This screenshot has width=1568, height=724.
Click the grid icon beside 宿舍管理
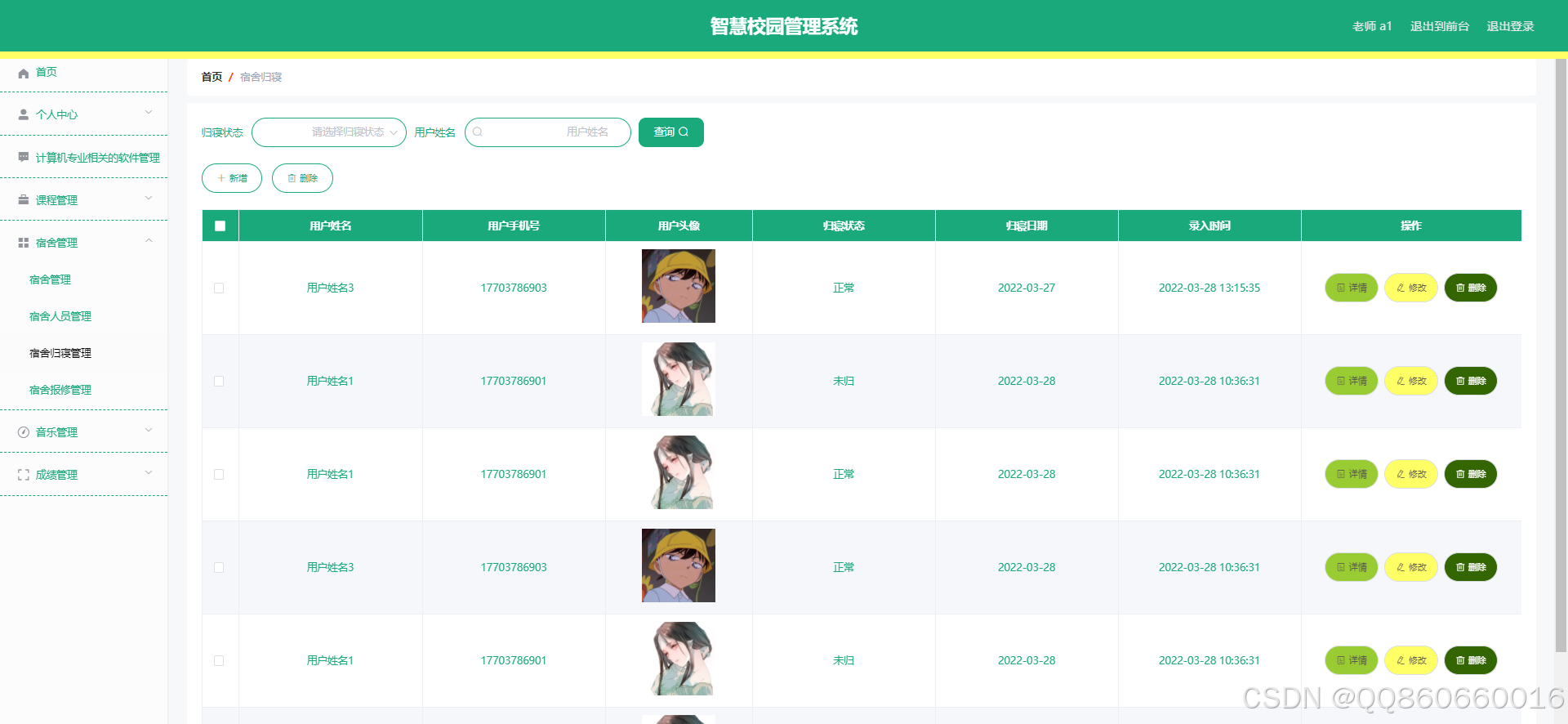pyautogui.click(x=24, y=243)
